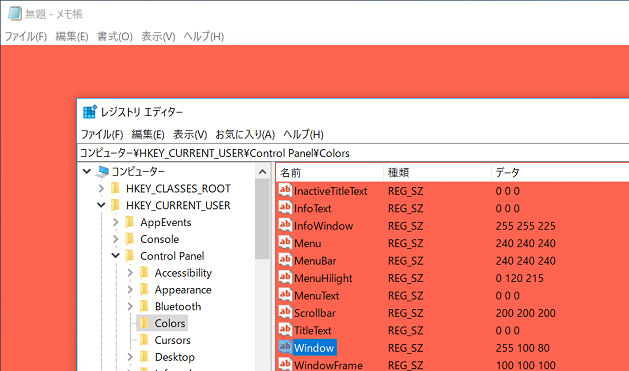Click the string icon beside MenuHilight
This screenshot has height=371, width=629.
click(x=285, y=278)
